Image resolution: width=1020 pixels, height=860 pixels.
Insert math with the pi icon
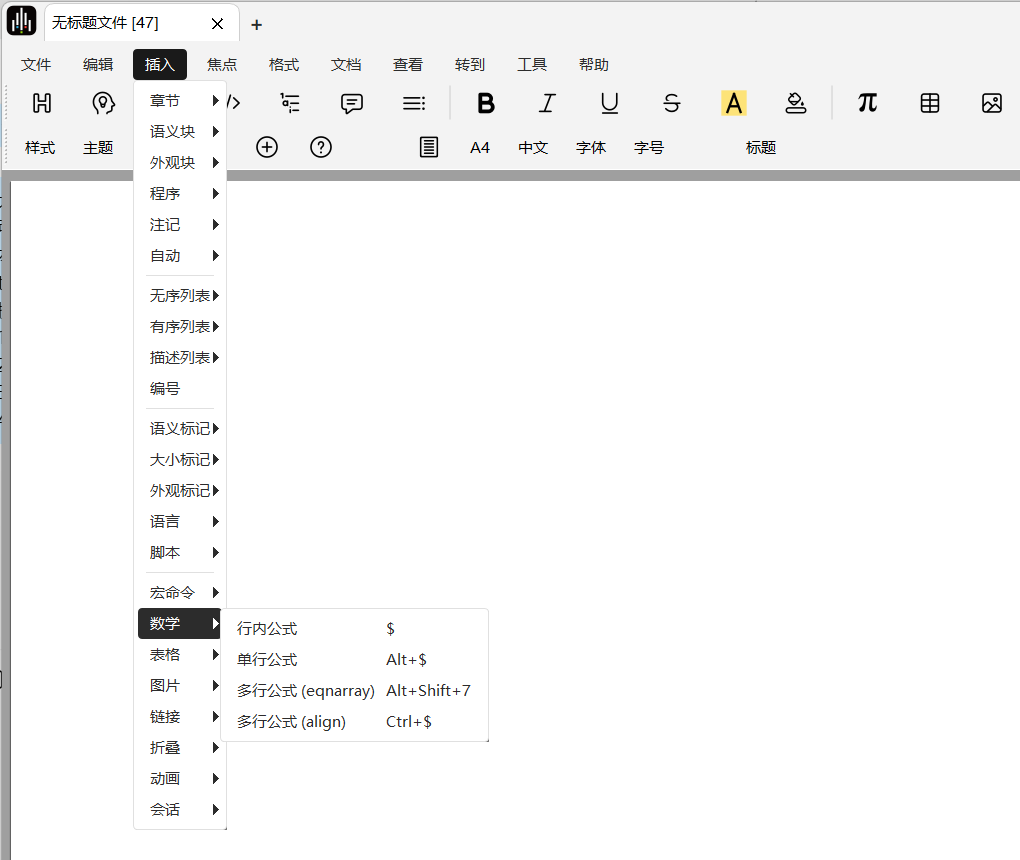click(867, 103)
